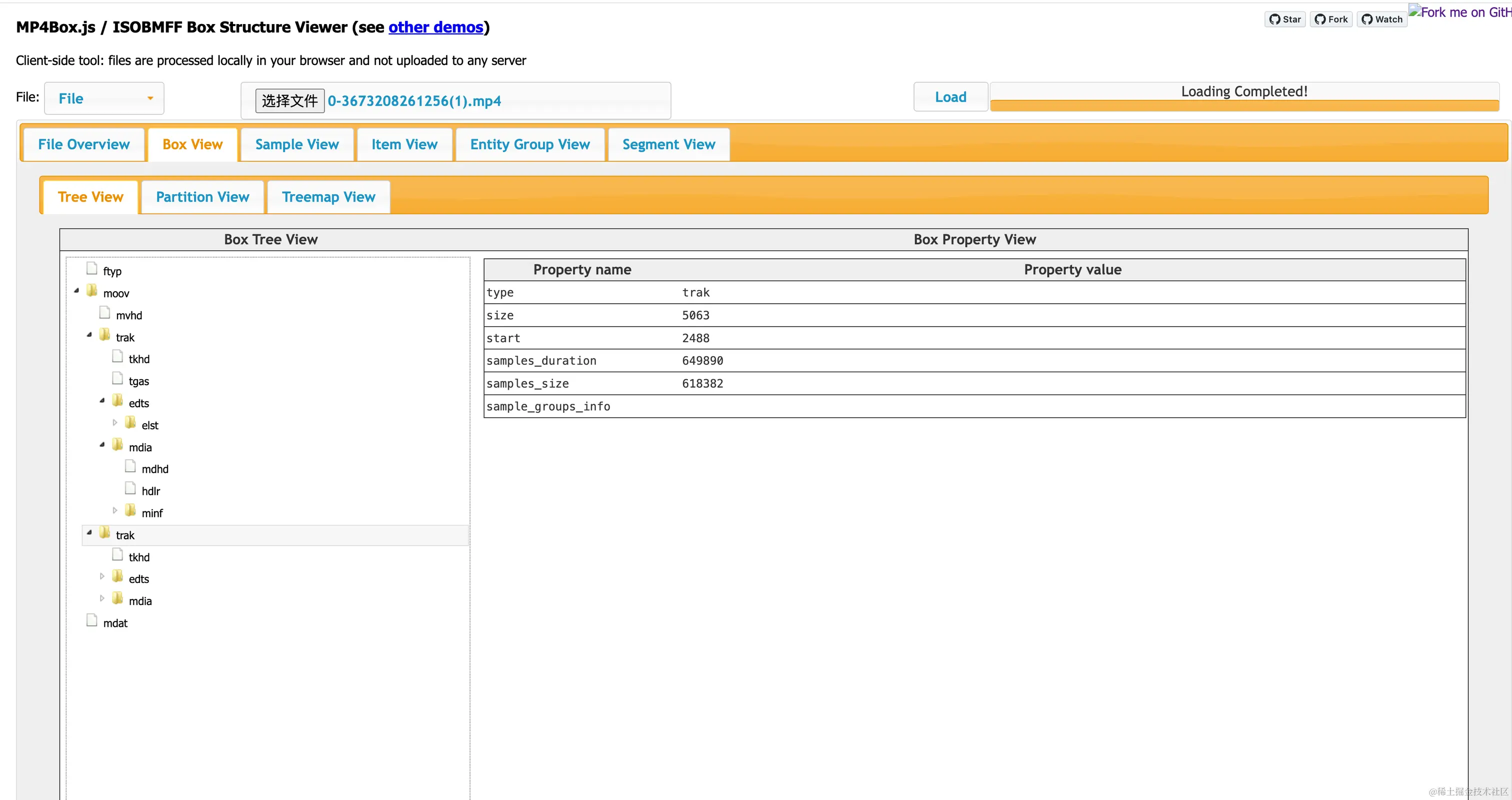Click the GitHub Star button
The height and width of the screenshot is (800, 1512).
tap(1285, 20)
